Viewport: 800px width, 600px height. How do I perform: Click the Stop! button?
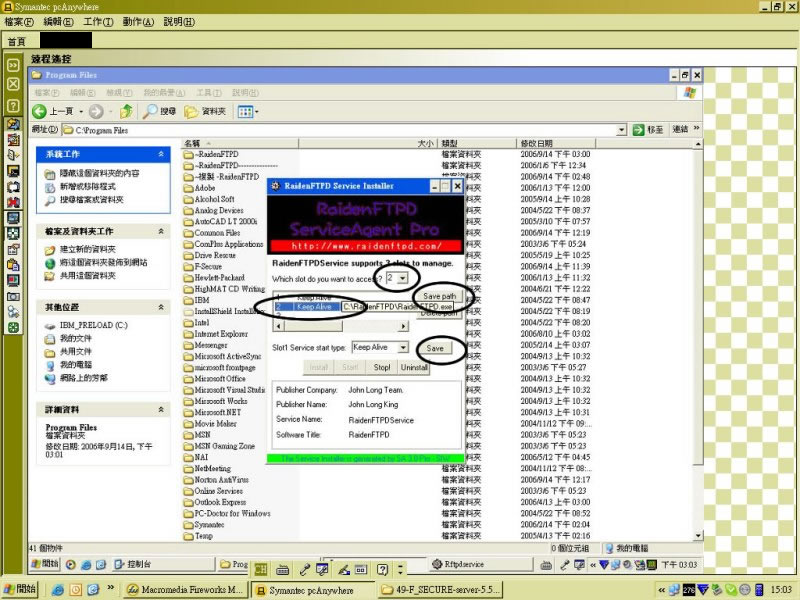[382, 367]
